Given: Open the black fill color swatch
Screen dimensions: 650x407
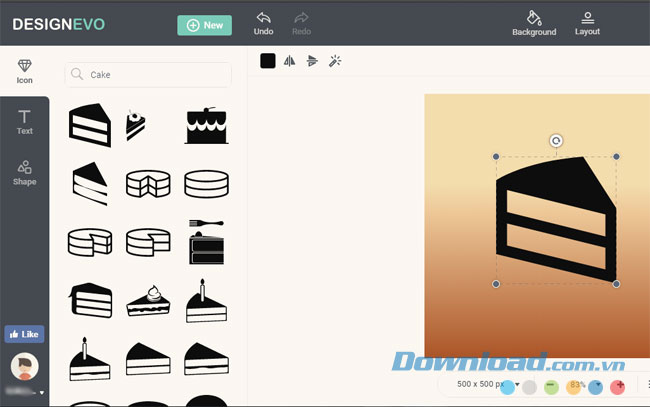Looking at the screenshot, I should [x=267, y=61].
